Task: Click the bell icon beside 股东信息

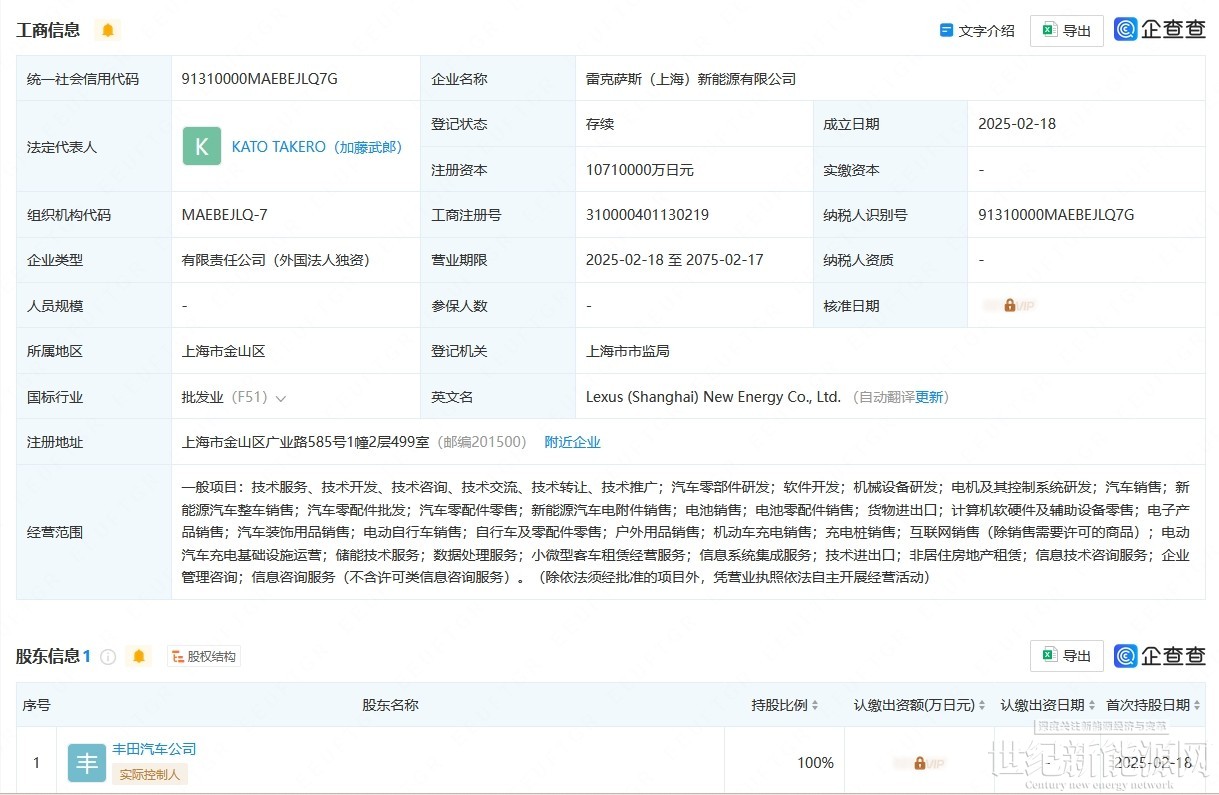Action: coord(139,656)
